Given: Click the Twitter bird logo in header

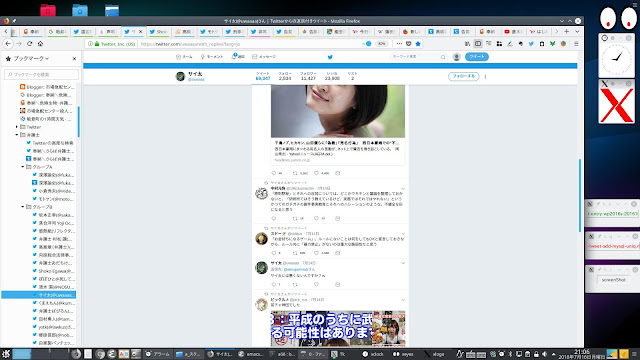Looking at the screenshot, I should tap(330, 57).
